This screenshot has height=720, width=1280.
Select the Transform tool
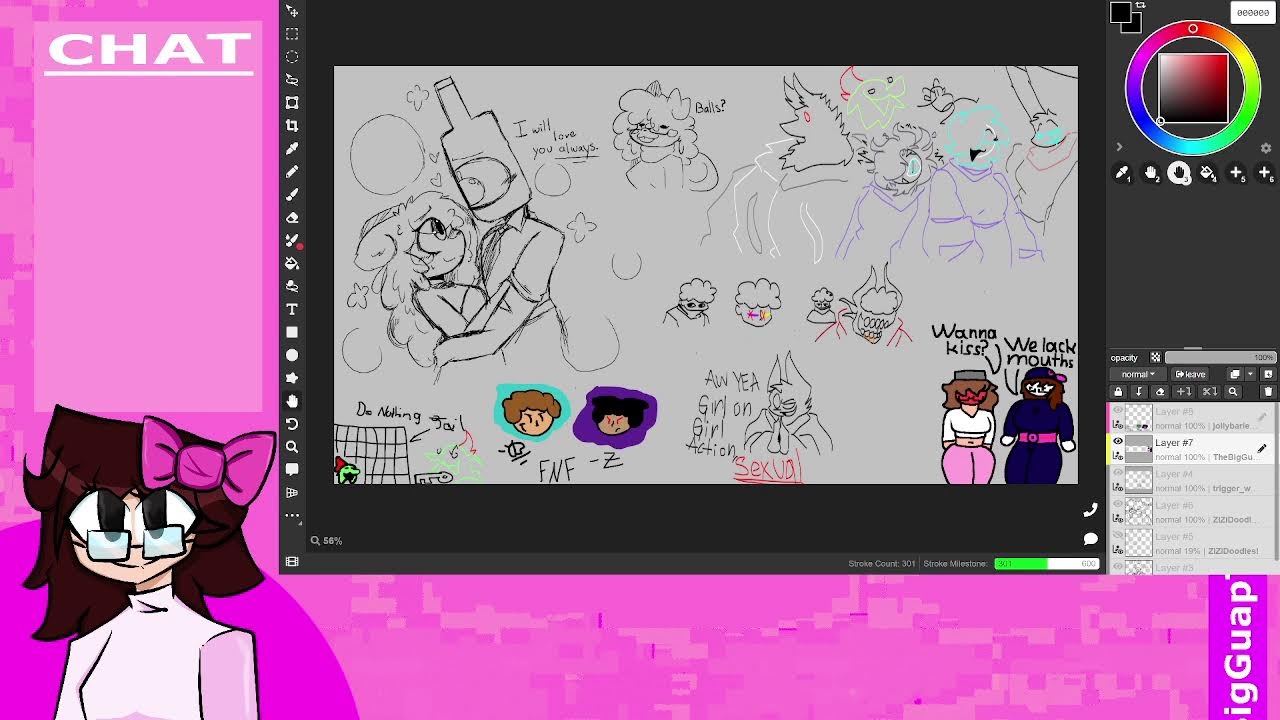tap(292, 102)
